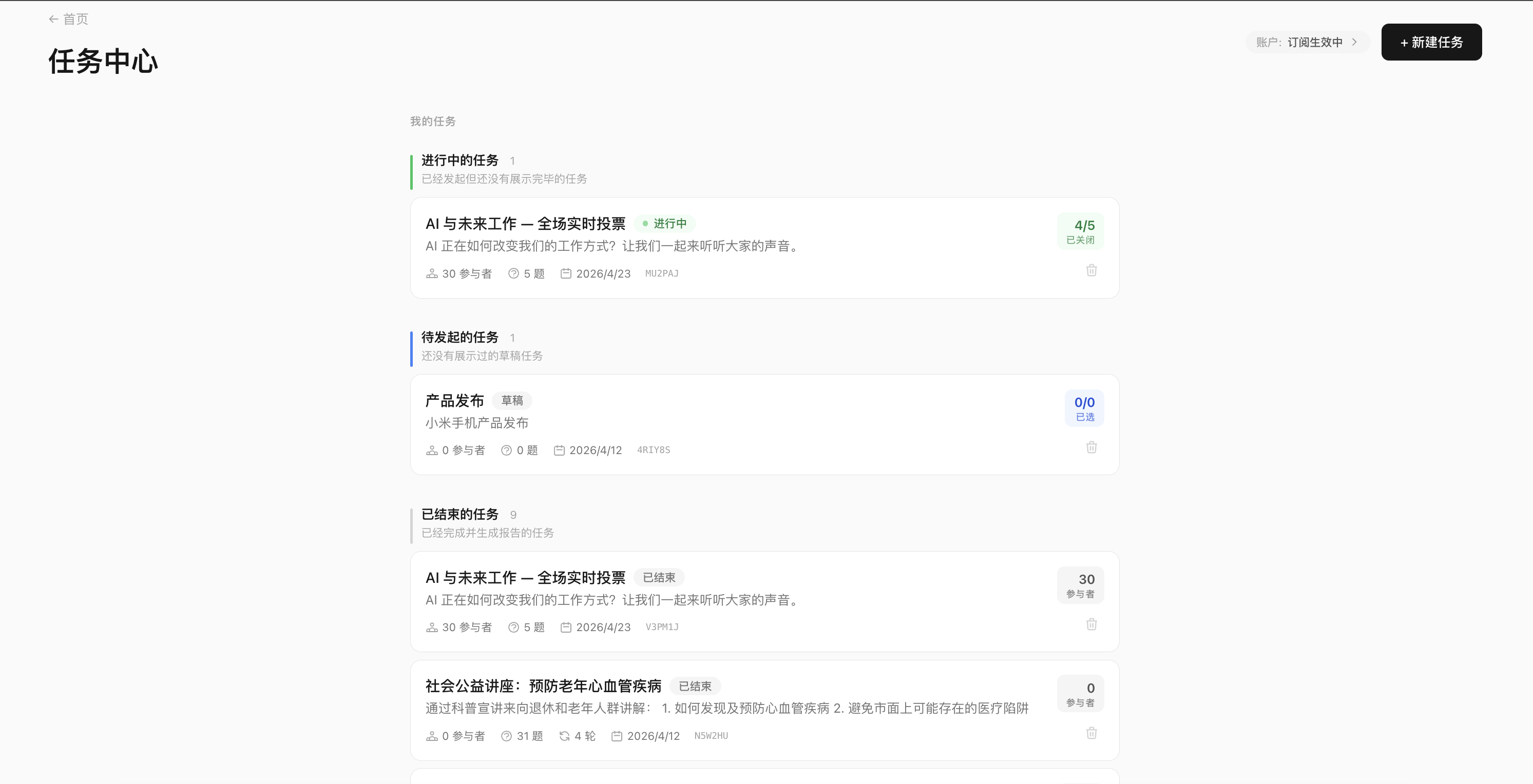This screenshot has height=784, width=1533.
Task: Click the question icon beside 31 题
Action: pos(506,736)
